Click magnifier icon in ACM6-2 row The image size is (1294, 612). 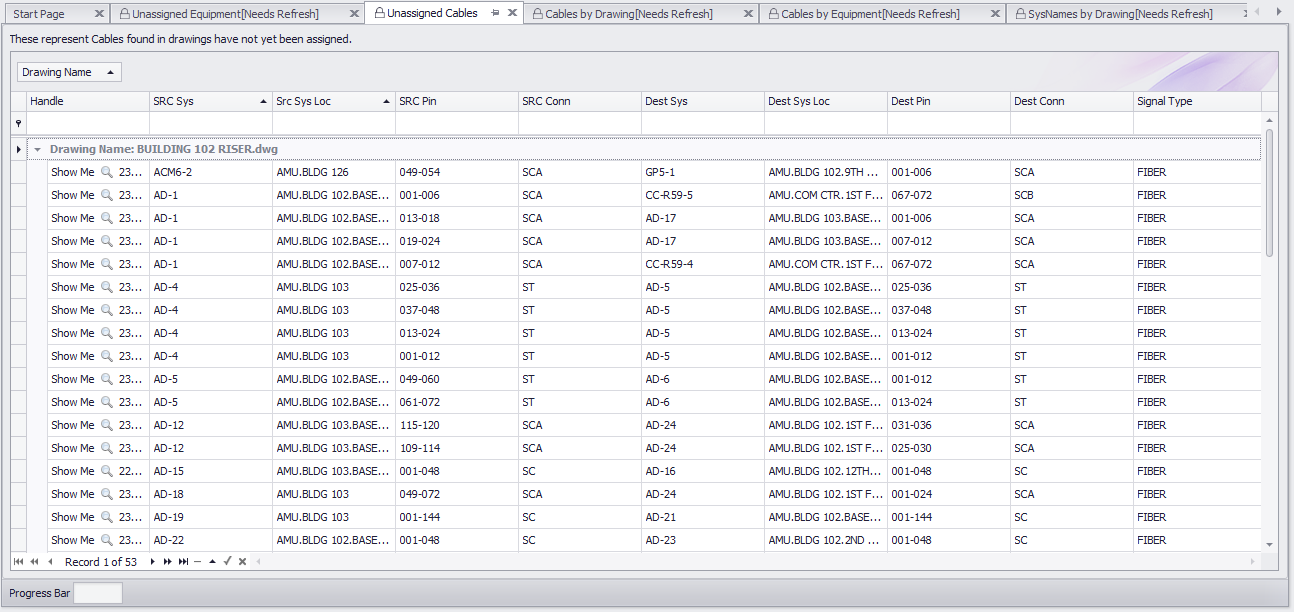click(x=107, y=172)
